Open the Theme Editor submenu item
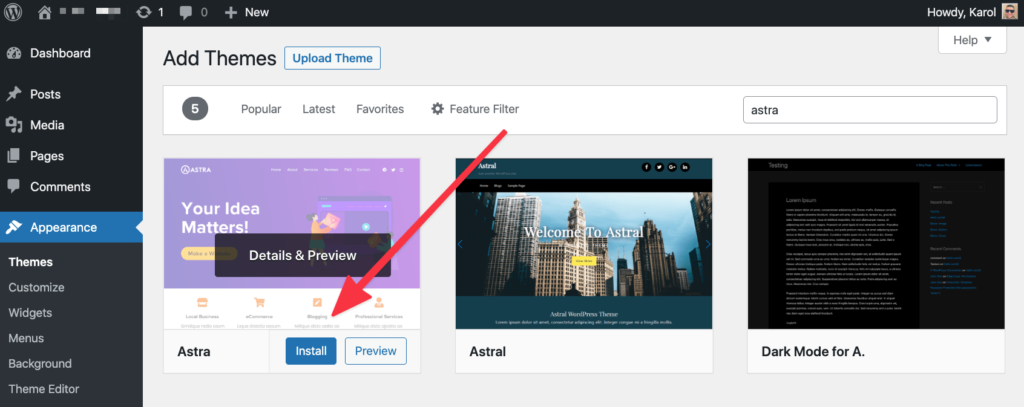1024x407 pixels. (x=44, y=389)
